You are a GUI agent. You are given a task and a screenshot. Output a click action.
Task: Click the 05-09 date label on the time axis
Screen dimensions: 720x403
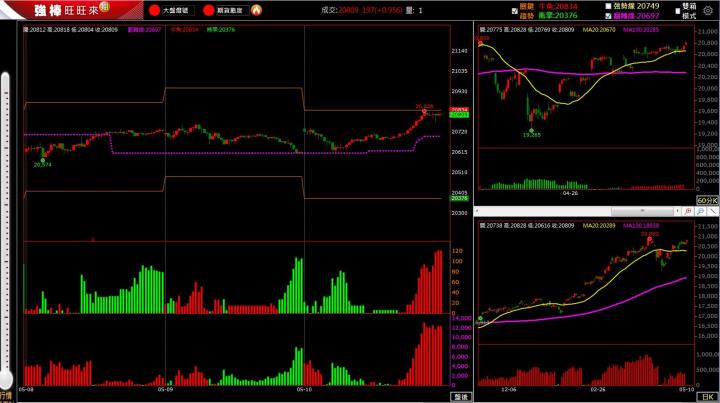pyautogui.click(x=164, y=391)
